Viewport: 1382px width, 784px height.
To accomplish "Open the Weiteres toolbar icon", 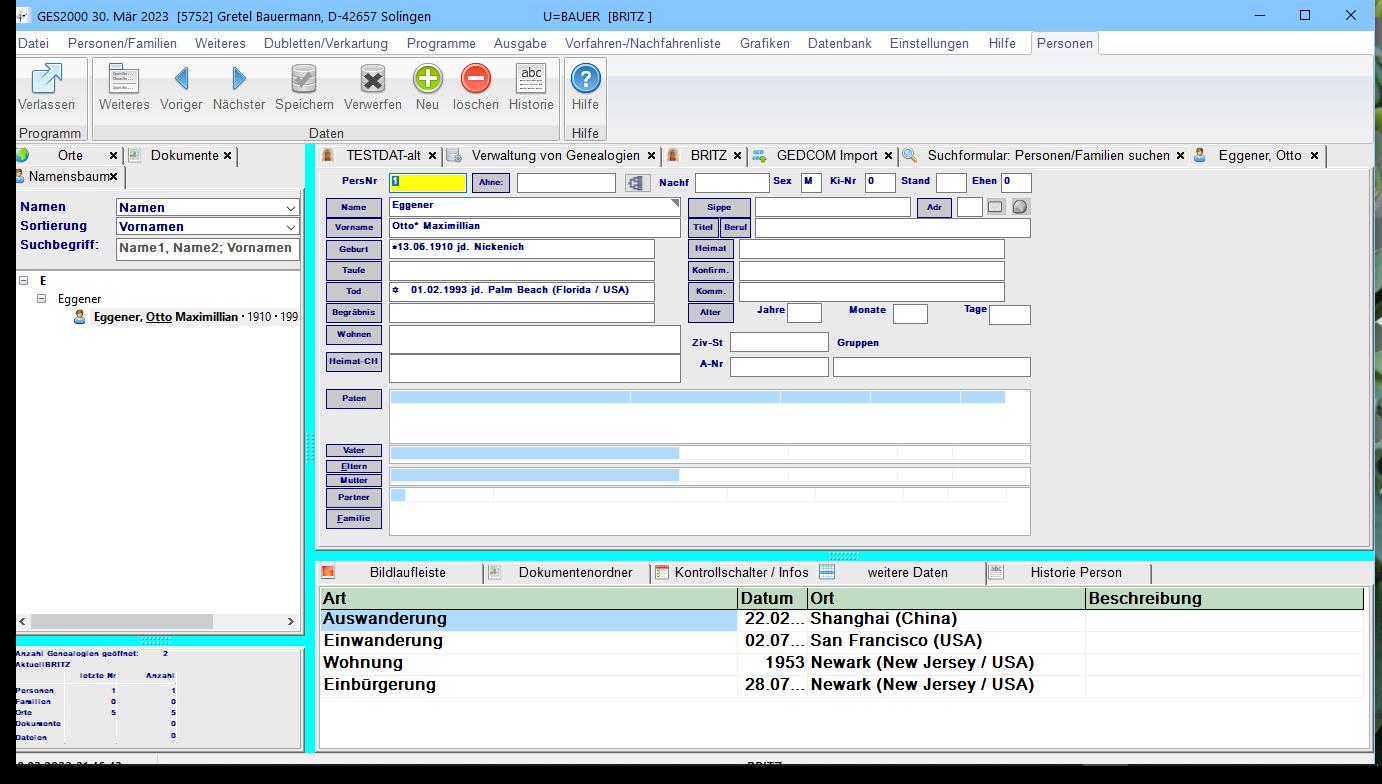I will click(124, 78).
